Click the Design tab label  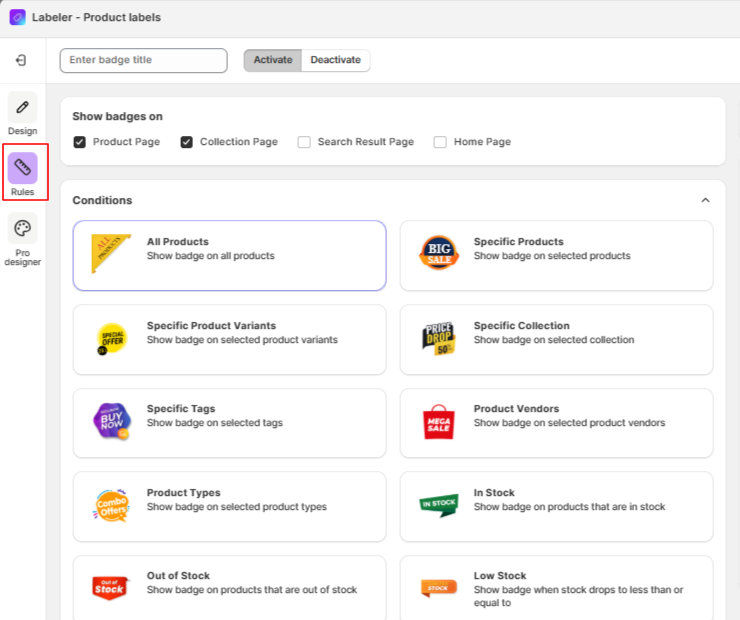click(x=23, y=131)
